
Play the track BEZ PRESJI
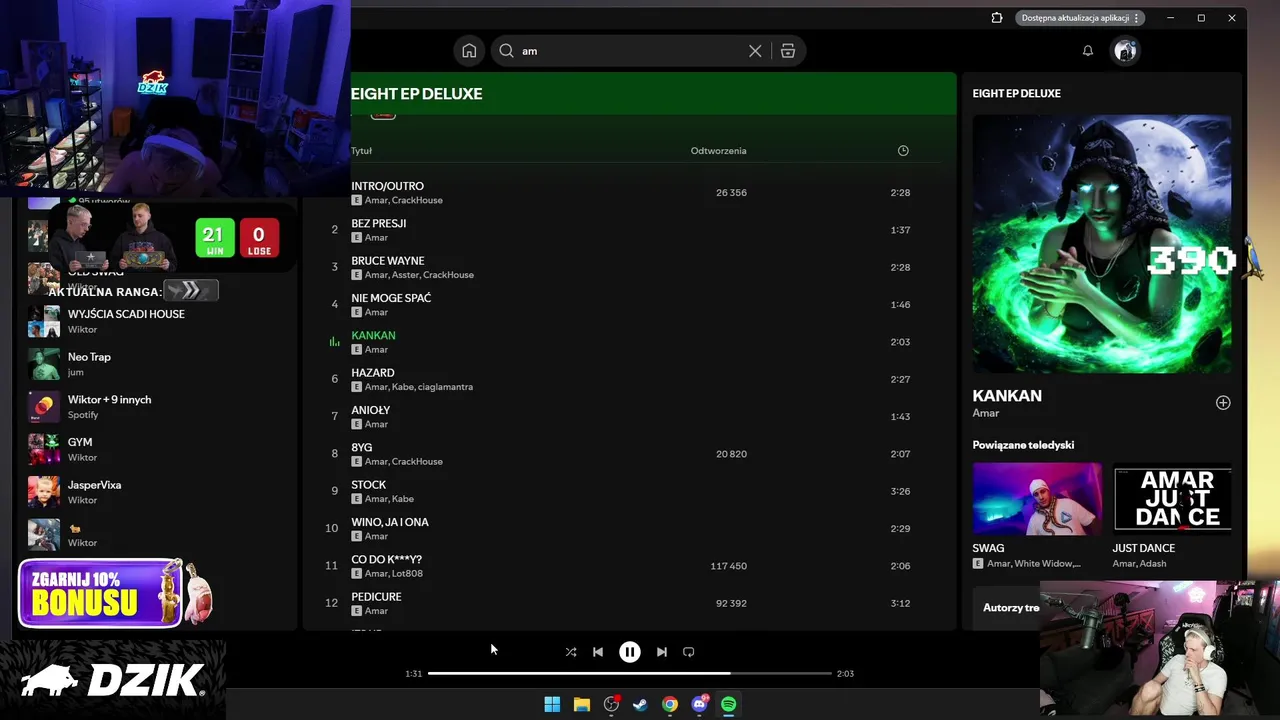click(378, 223)
